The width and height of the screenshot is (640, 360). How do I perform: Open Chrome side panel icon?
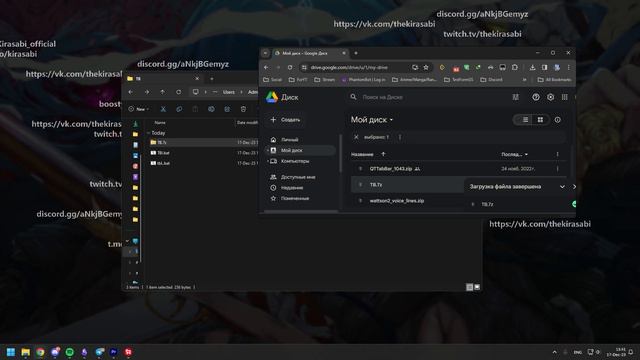[544, 67]
